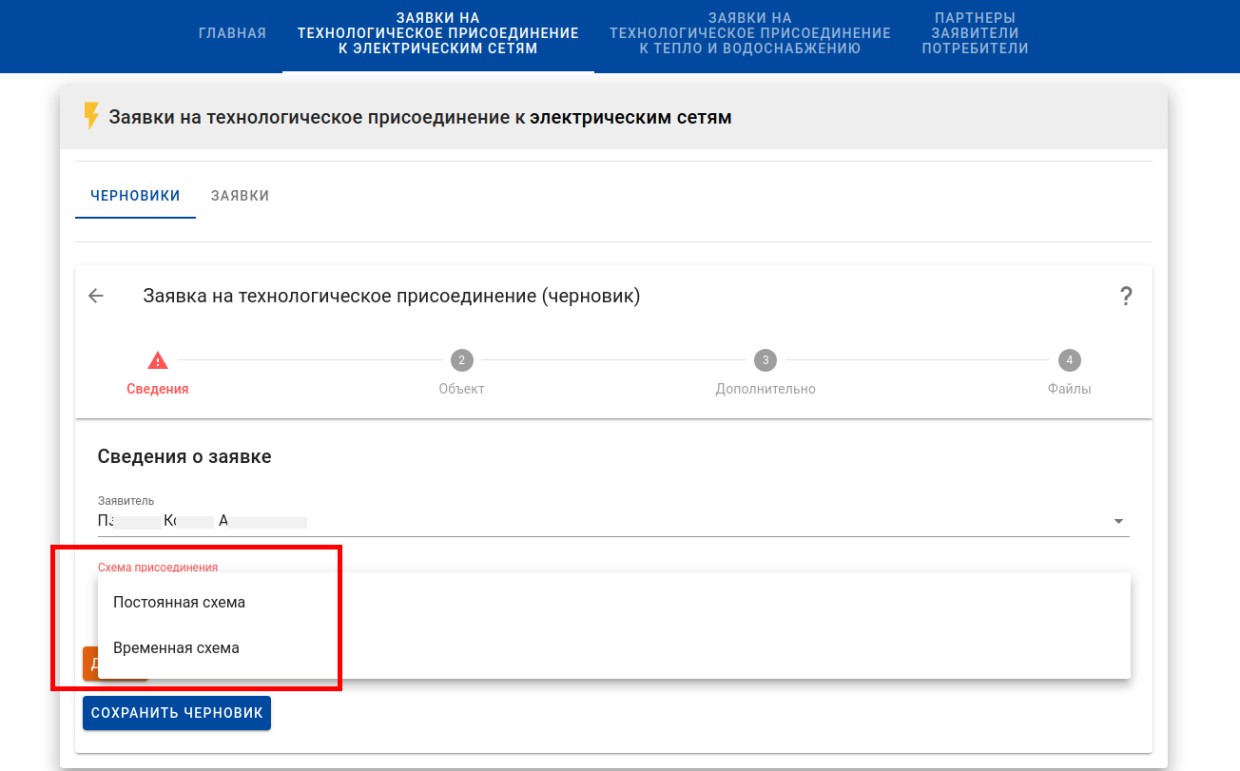
Task: Open the Главная navigation item
Action: pos(232,33)
